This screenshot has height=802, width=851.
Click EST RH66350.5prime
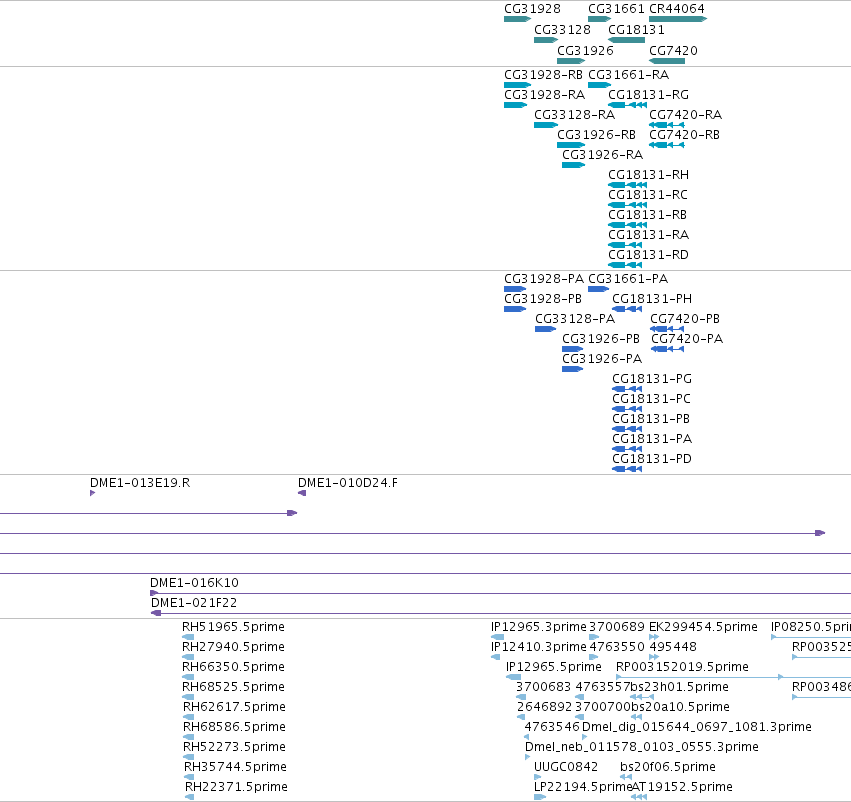pos(188,677)
